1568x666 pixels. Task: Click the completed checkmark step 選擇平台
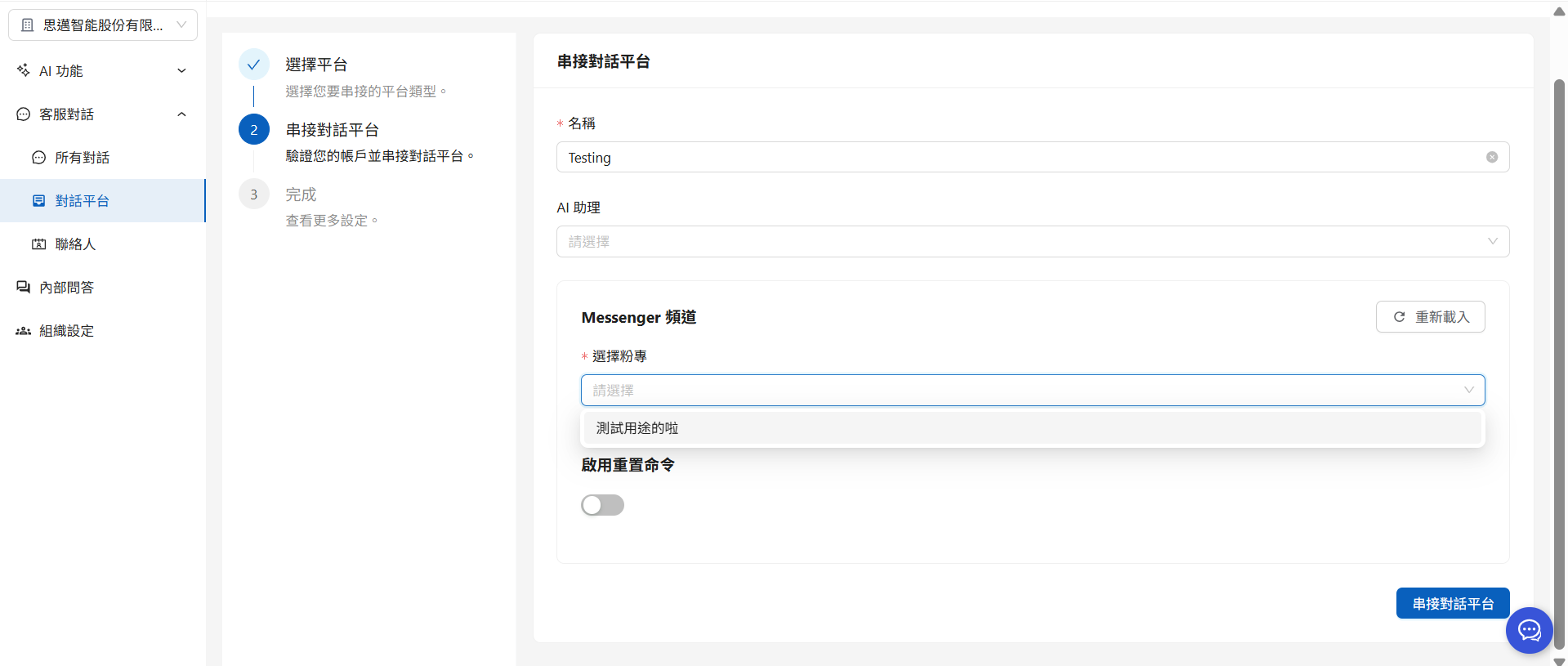[x=254, y=65]
